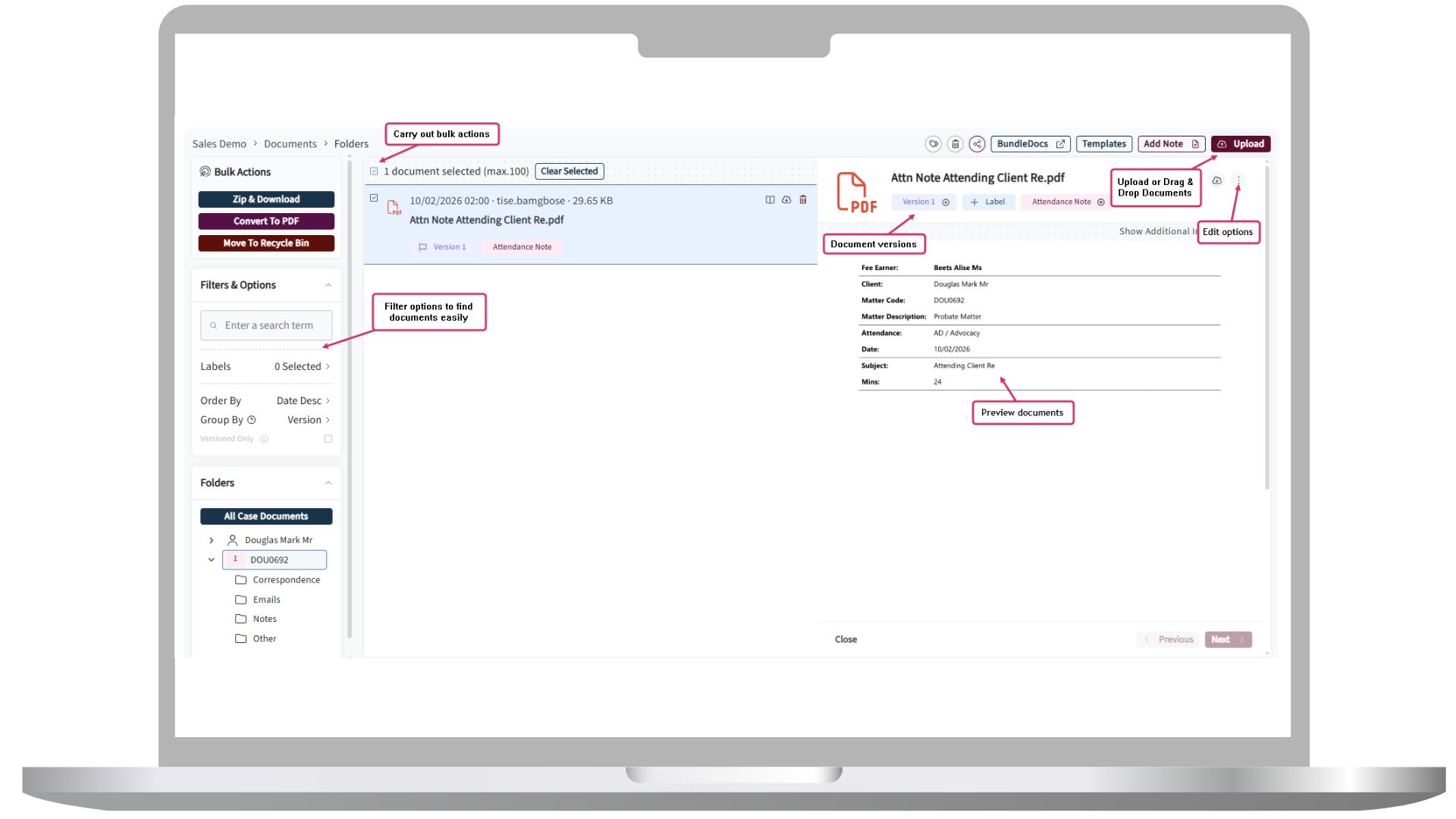Remove Version 1 chip in preview panel

coord(946,202)
